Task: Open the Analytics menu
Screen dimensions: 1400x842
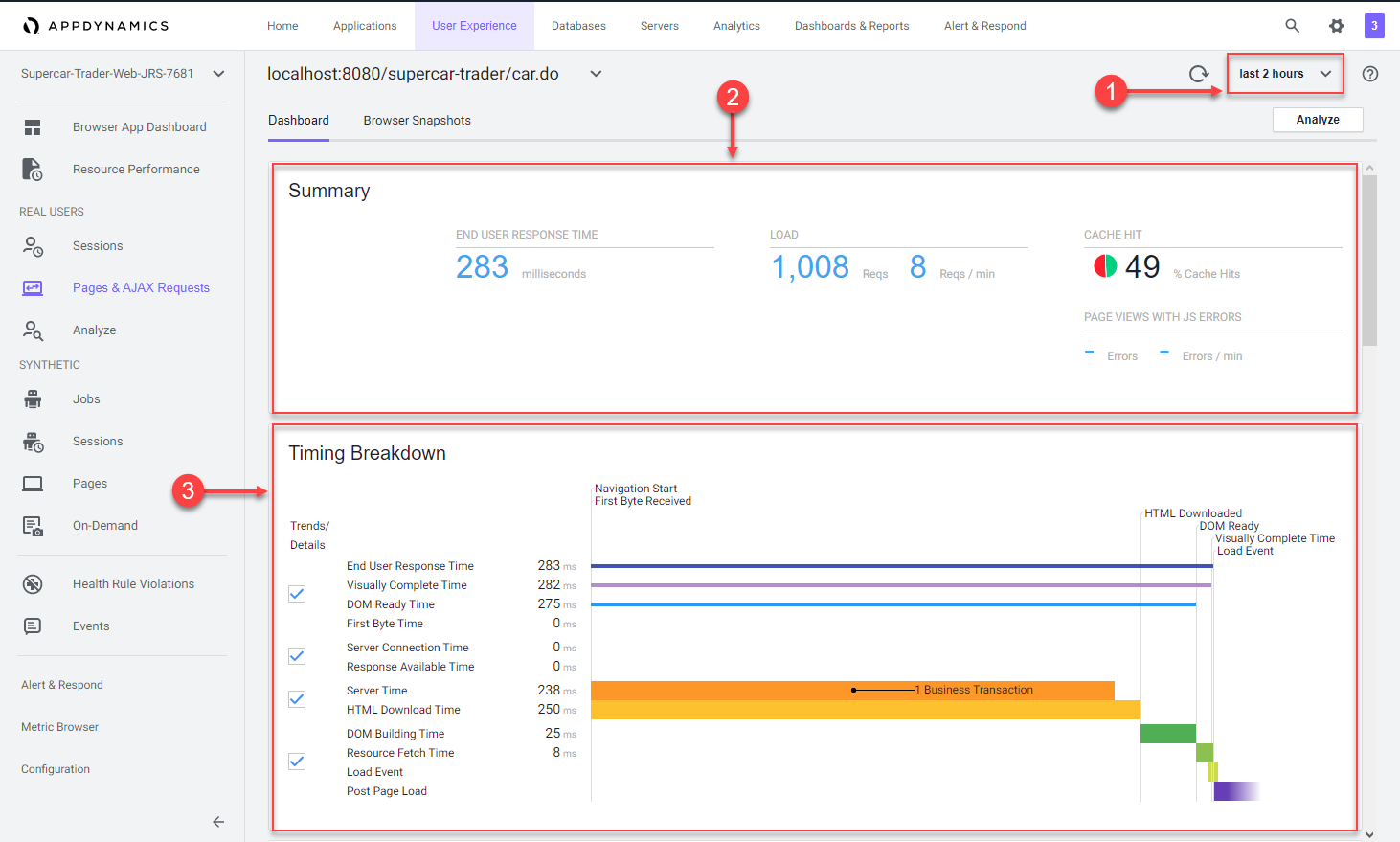Action: point(736,26)
